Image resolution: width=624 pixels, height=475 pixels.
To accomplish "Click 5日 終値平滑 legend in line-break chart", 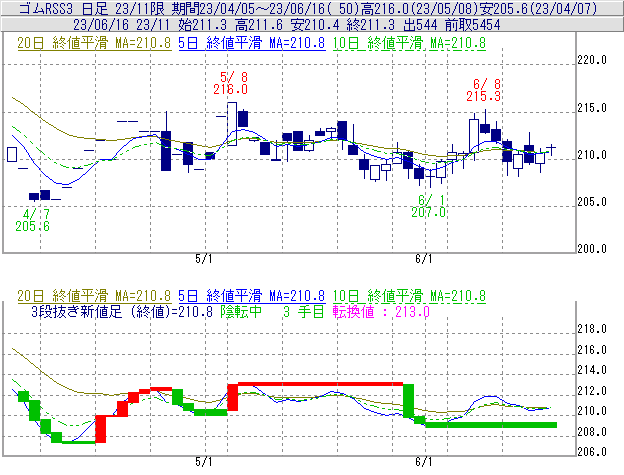I will point(252,296).
